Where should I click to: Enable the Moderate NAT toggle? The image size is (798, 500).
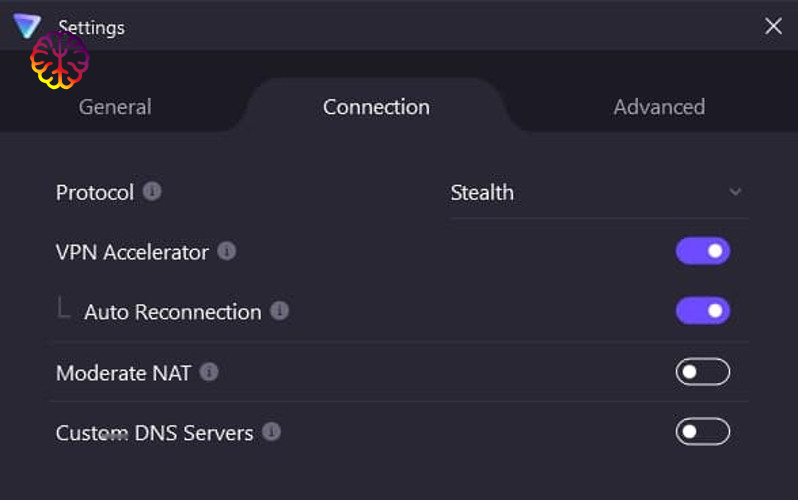702,372
